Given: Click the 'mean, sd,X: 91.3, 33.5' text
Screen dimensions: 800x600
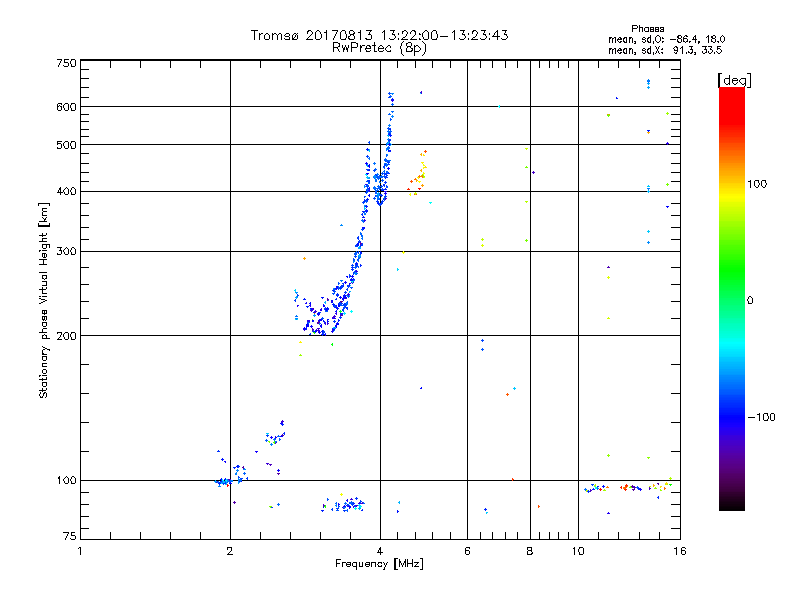Looking at the screenshot, I should pyautogui.click(x=665, y=50).
